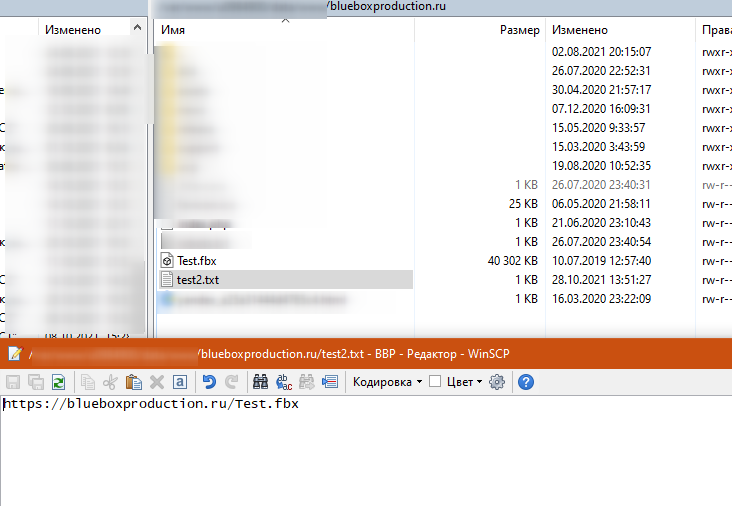Image resolution: width=732 pixels, height=506 pixels.
Task: Click the Save file icon in editor toolbar
Action: click(x=14, y=381)
